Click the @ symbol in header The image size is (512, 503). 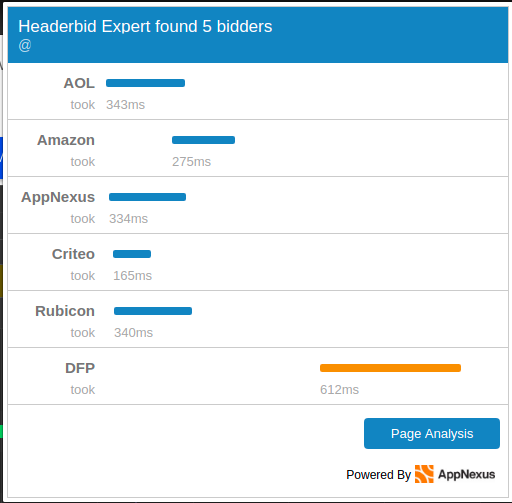(x=25, y=45)
